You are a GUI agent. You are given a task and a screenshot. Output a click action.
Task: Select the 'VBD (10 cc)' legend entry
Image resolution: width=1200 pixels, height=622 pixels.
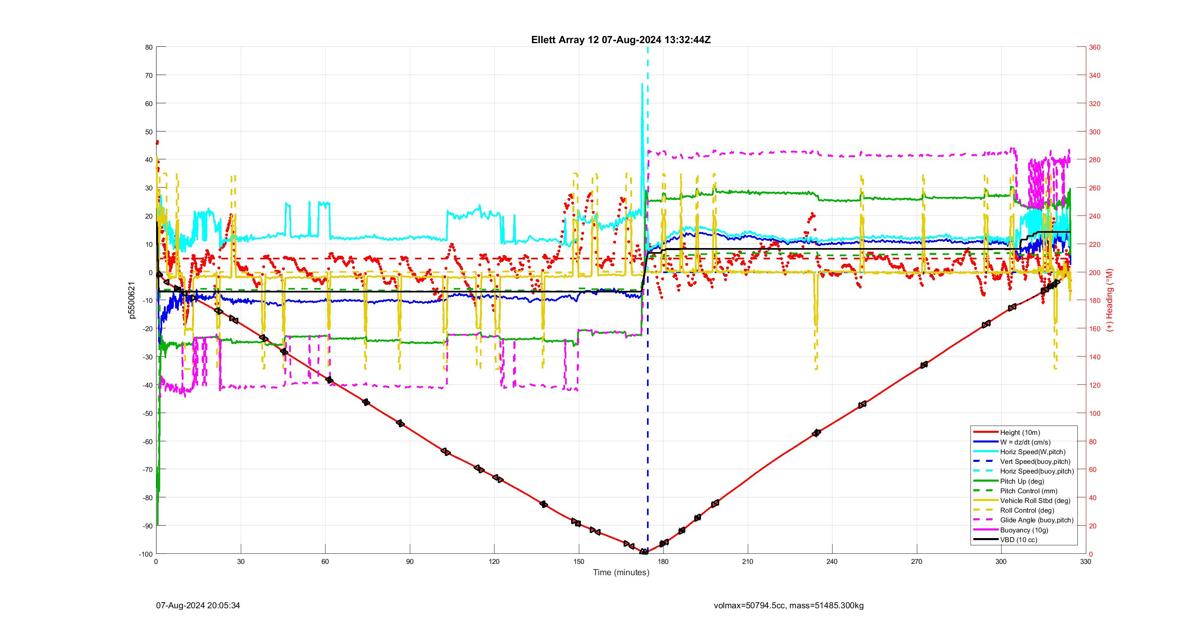[1019, 540]
